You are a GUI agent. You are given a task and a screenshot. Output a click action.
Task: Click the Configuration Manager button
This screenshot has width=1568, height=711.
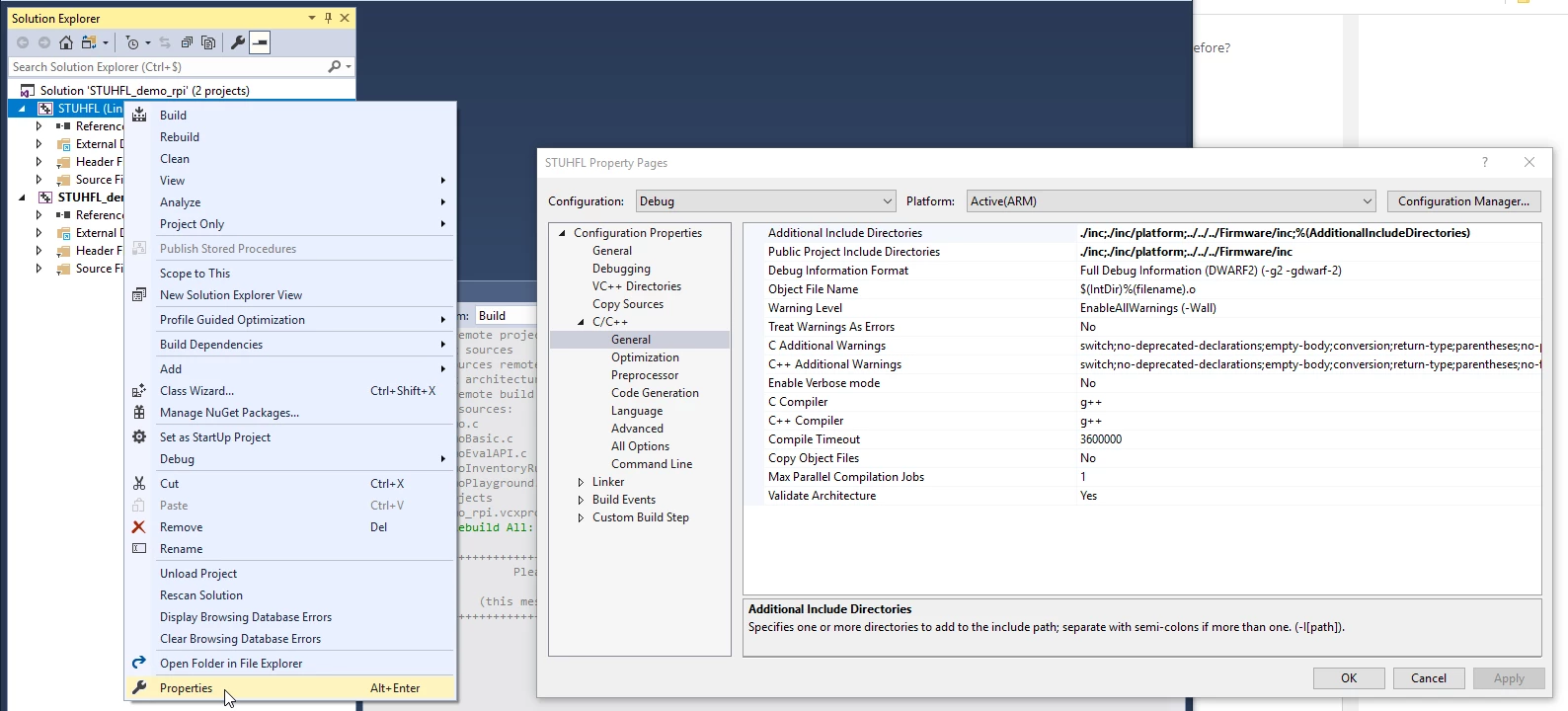(x=1463, y=201)
